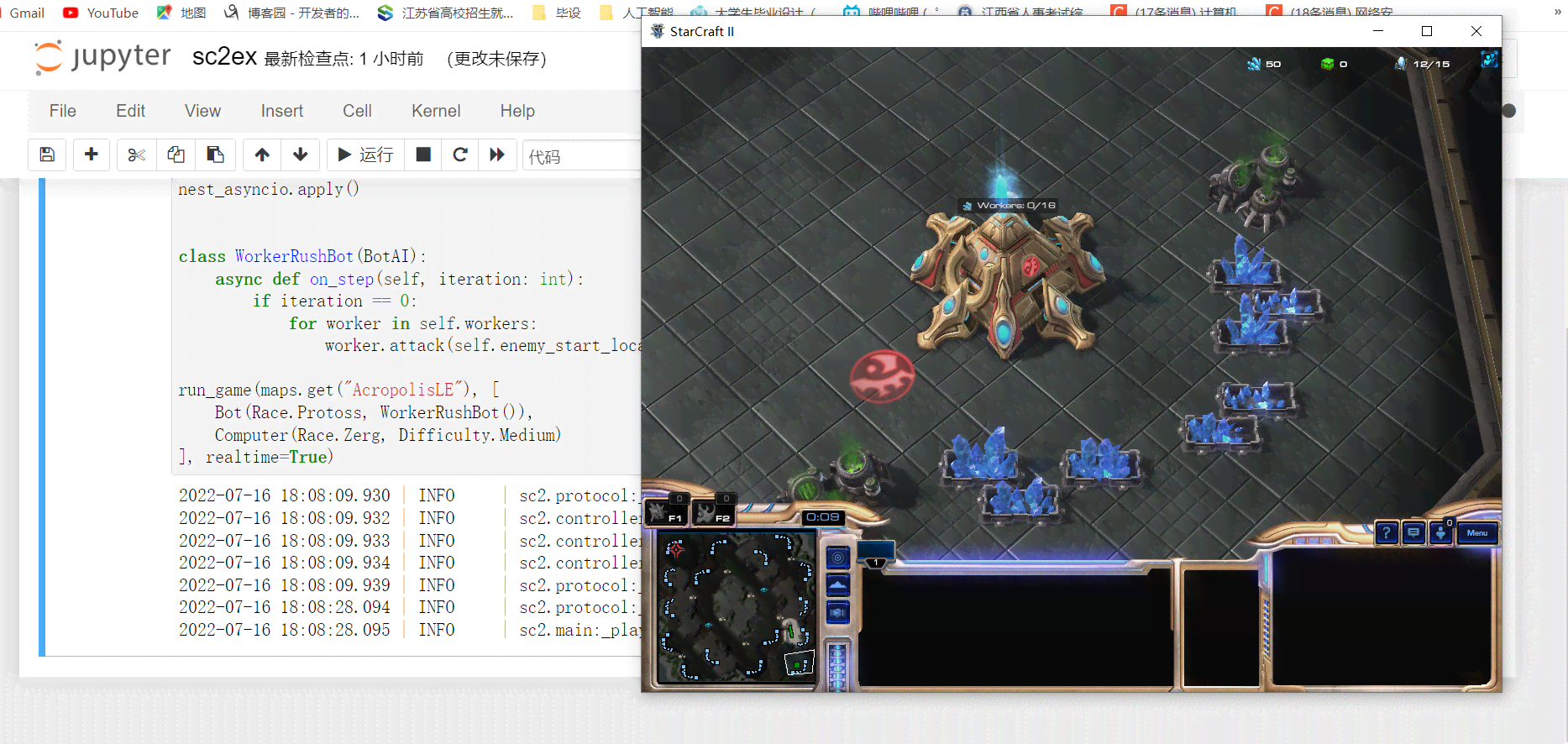Viewport: 1568px width, 744px height.
Task: Click the green vespene gas resource icon
Action: [1327, 64]
